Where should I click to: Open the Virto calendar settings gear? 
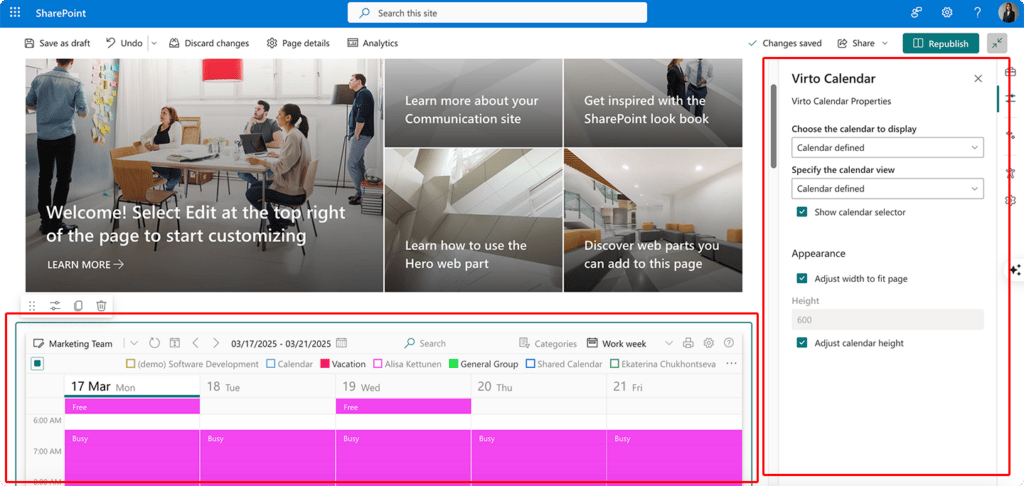click(709, 343)
